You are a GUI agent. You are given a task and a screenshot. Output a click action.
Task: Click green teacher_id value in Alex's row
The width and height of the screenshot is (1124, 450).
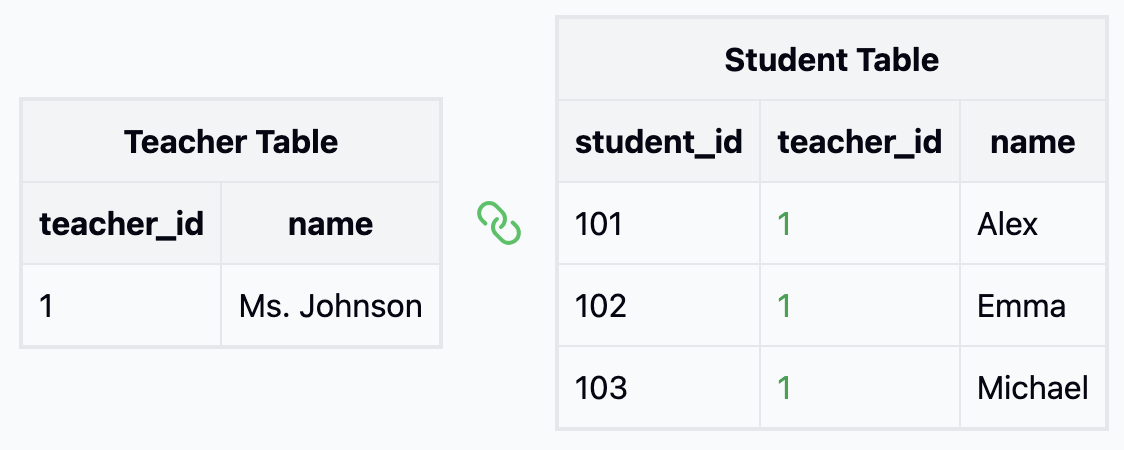[x=784, y=224]
